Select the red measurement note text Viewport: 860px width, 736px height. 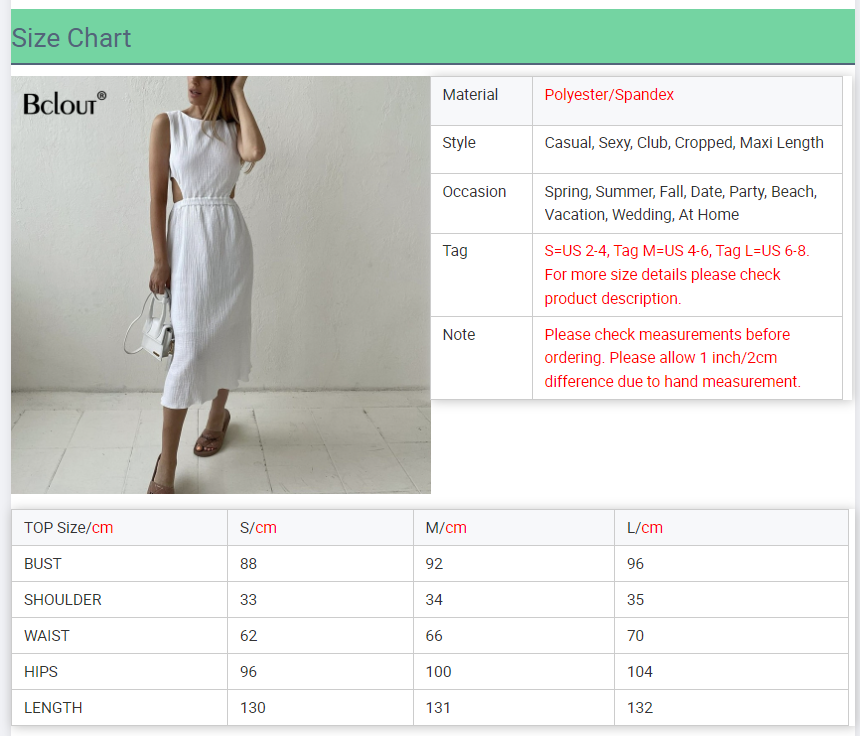click(x=672, y=358)
